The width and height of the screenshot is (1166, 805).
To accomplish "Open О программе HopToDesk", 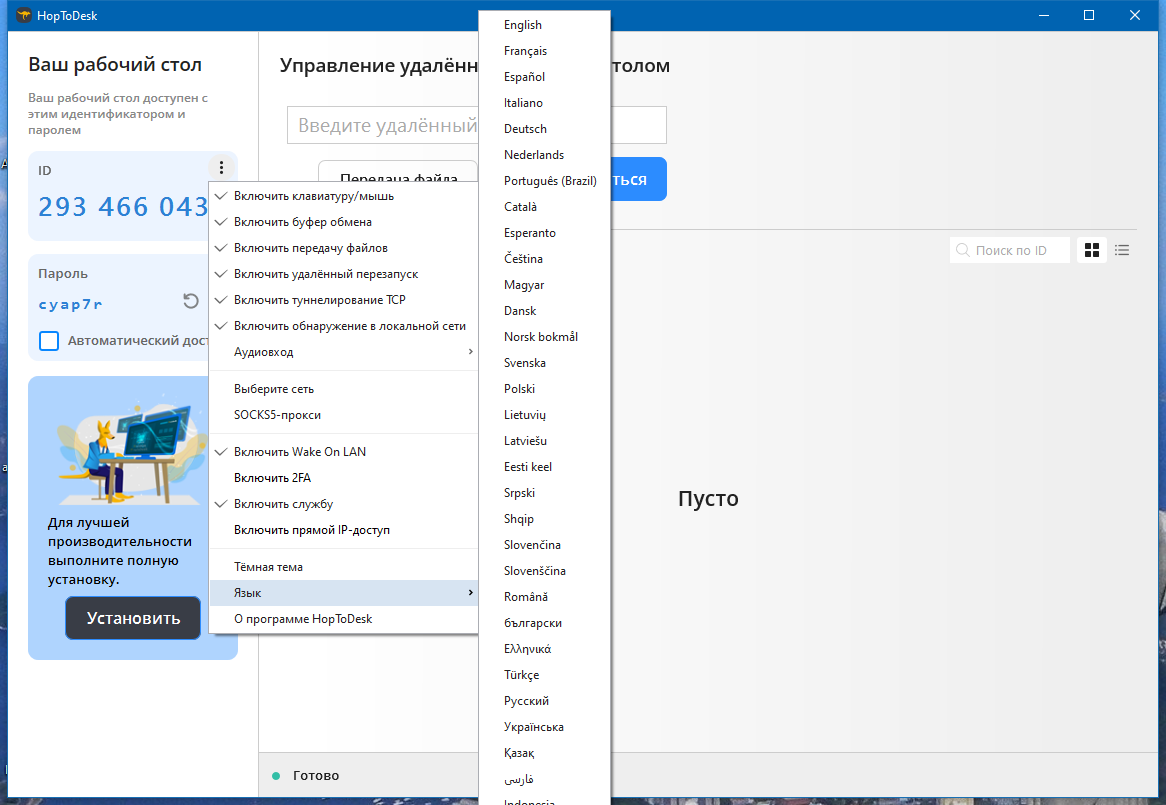I will pos(344,619).
